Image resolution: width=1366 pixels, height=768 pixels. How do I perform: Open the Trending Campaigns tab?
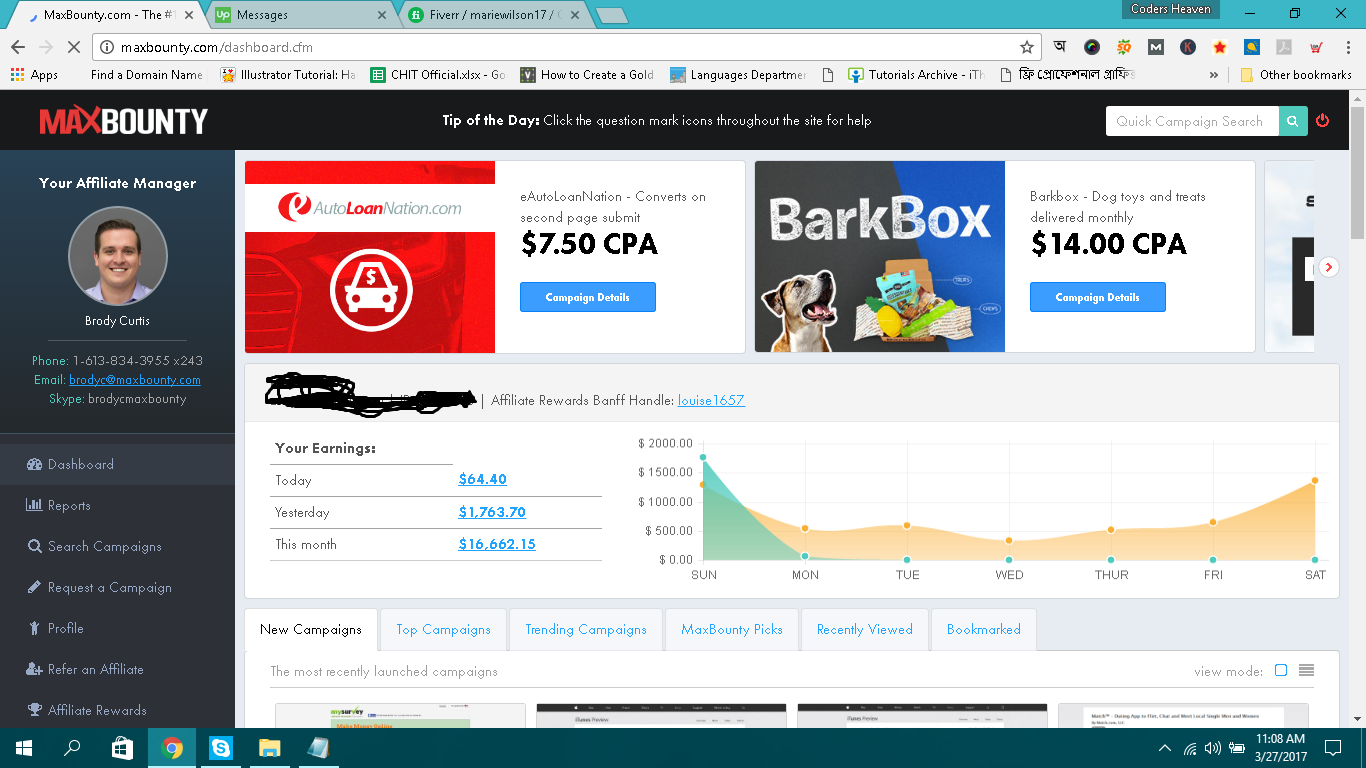[586, 630]
